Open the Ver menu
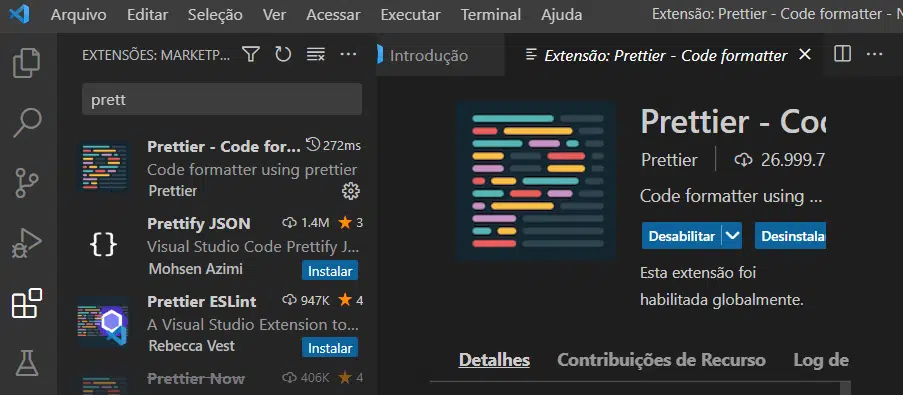The height and width of the screenshot is (395, 903). [274, 14]
